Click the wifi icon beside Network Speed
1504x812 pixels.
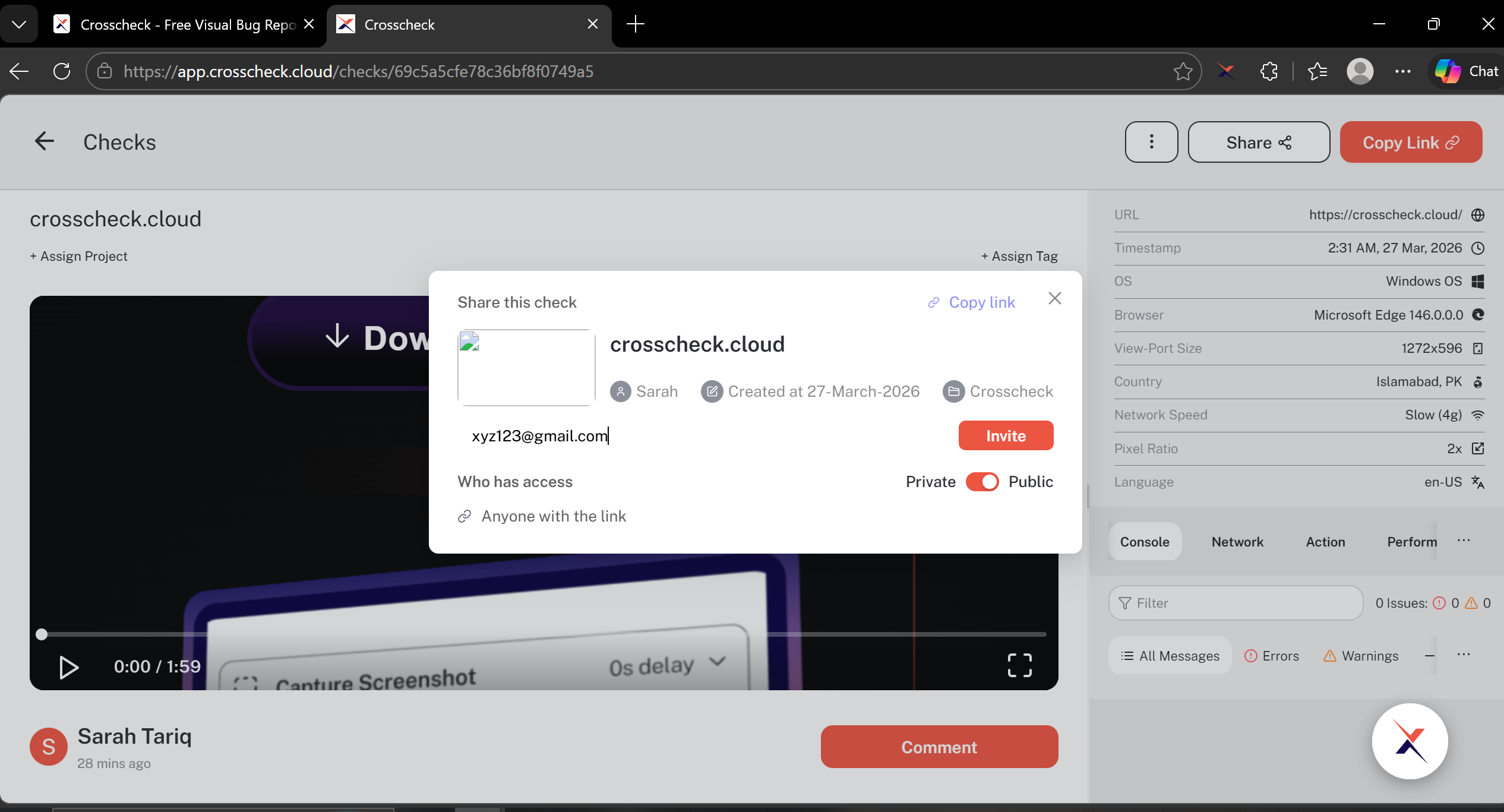coord(1478,415)
